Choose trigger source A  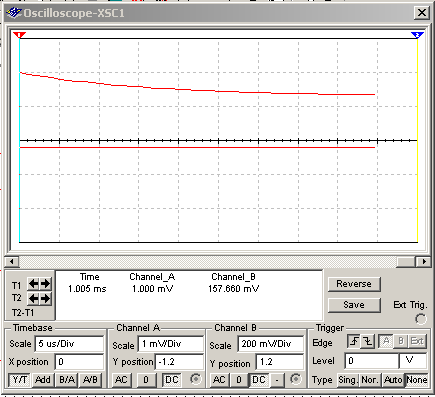click(386, 341)
